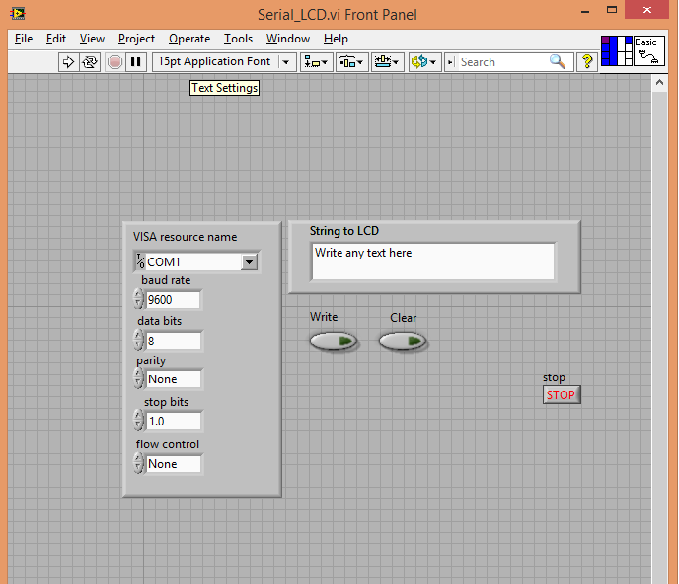
Task: Open the Help menu
Action: click(336, 39)
